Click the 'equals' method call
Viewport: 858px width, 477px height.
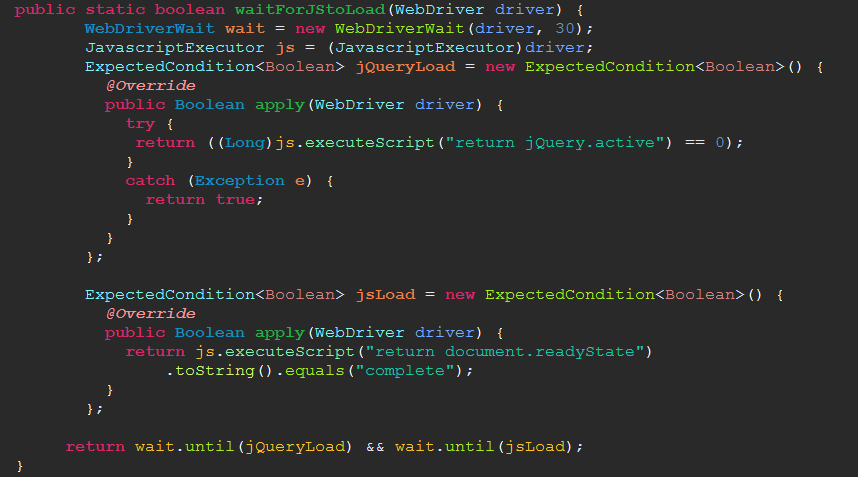click(314, 371)
